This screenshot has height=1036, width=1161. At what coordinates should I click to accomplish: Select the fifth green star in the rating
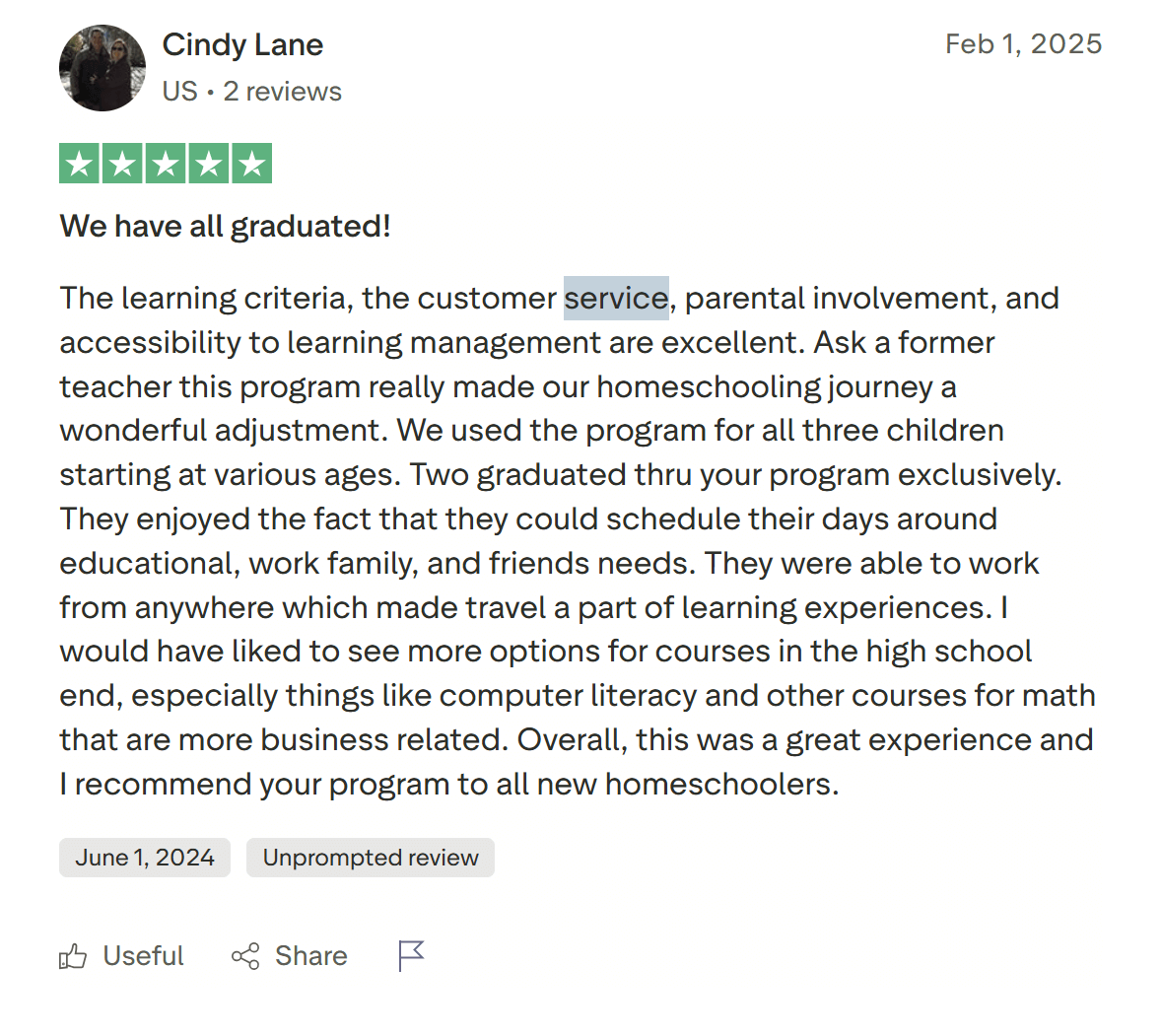click(x=249, y=163)
